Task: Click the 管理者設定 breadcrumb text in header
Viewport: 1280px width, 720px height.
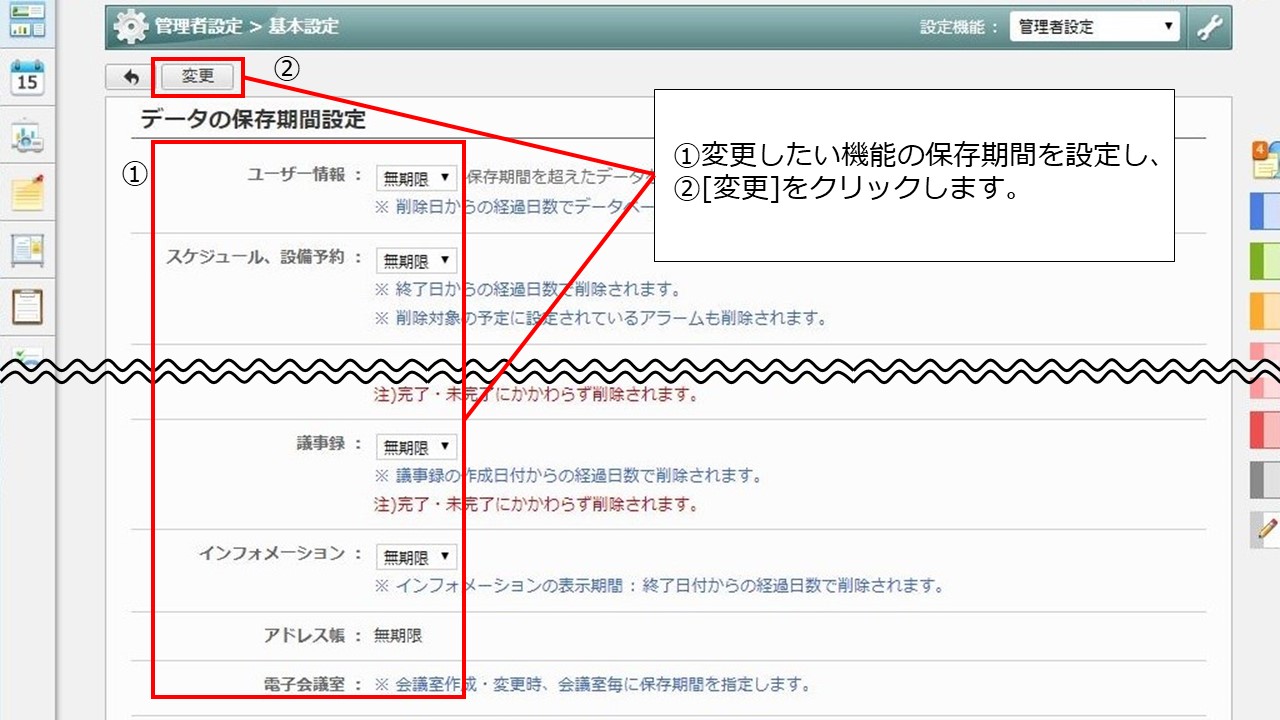Action: pos(199,27)
